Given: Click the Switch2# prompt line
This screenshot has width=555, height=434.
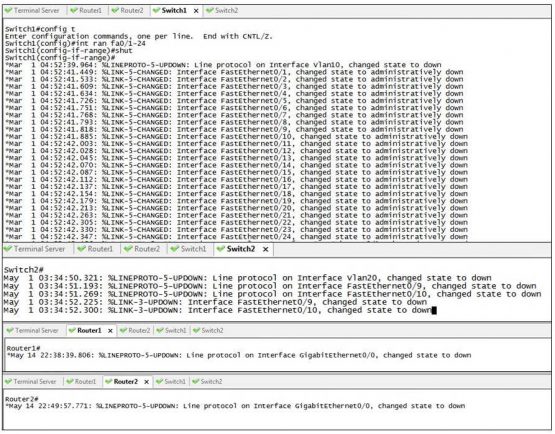Looking at the screenshot, I should click(24, 270).
